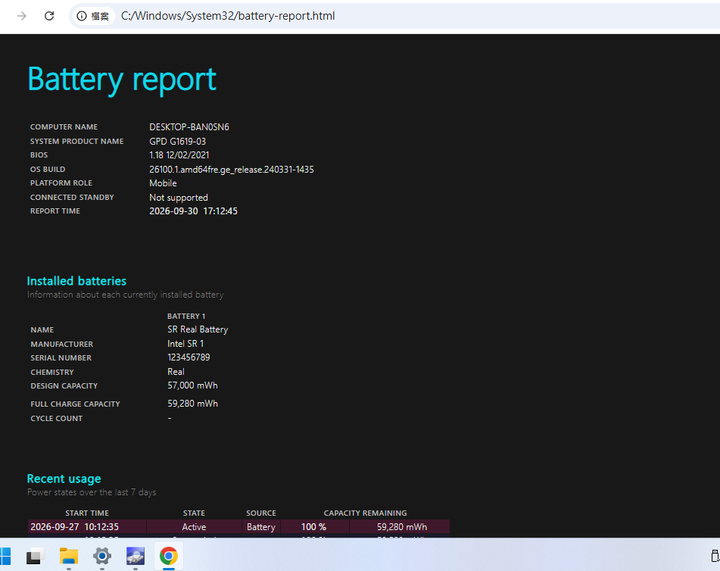Switch to Chrome in the taskbar
Screen dimensions: 720x571
tap(169, 556)
